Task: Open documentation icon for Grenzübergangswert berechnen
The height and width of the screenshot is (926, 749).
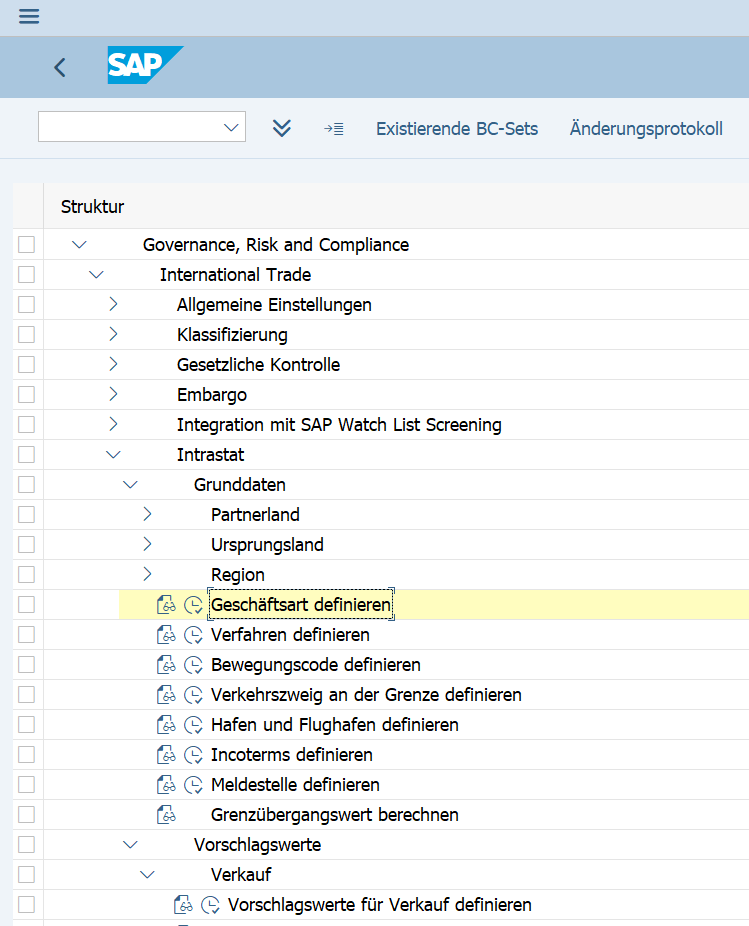Action: [166, 815]
